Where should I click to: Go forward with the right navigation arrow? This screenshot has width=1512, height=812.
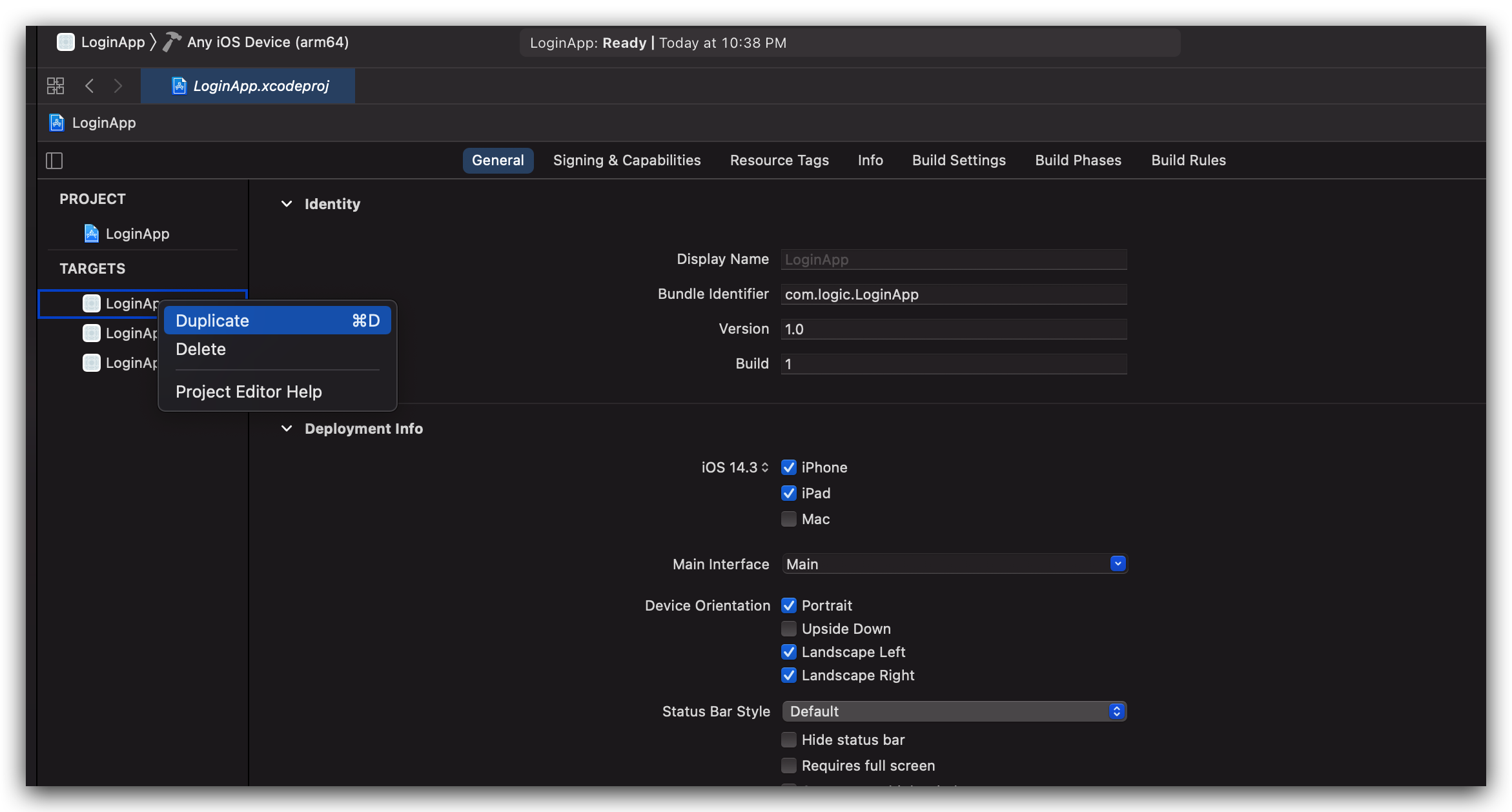117,86
